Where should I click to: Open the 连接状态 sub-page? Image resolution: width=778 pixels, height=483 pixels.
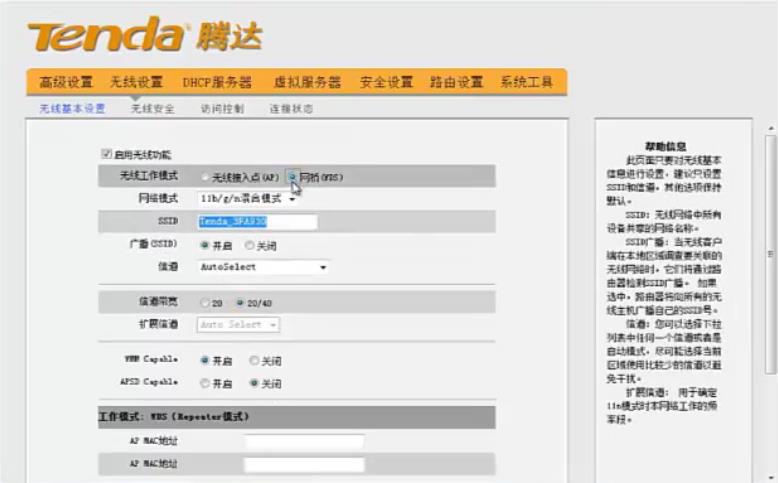point(291,108)
